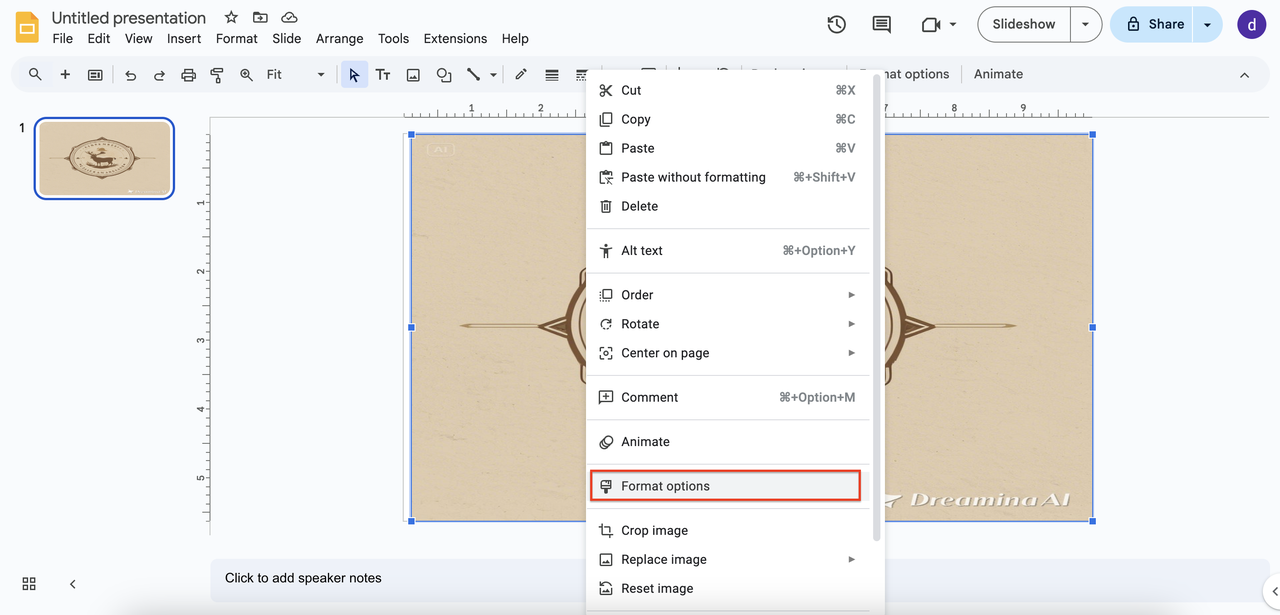Open the Extensions menu
This screenshot has width=1280, height=615.
pyautogui.click(x=455, y=38)
